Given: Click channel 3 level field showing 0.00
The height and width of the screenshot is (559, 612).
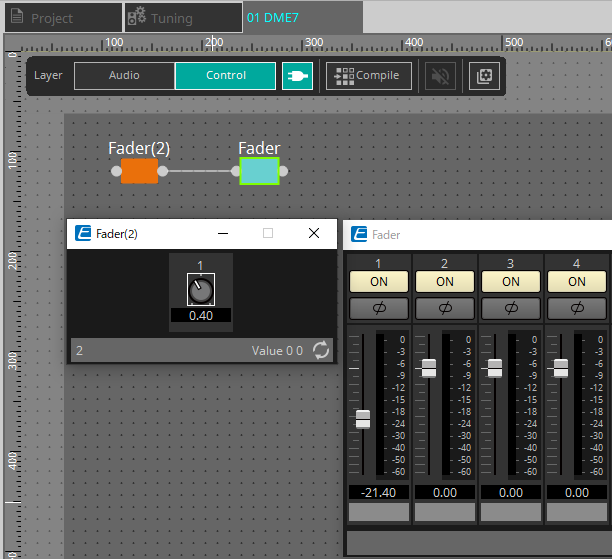Looking at the screenshot, I should pyautogui.click(x=511, y=492).
